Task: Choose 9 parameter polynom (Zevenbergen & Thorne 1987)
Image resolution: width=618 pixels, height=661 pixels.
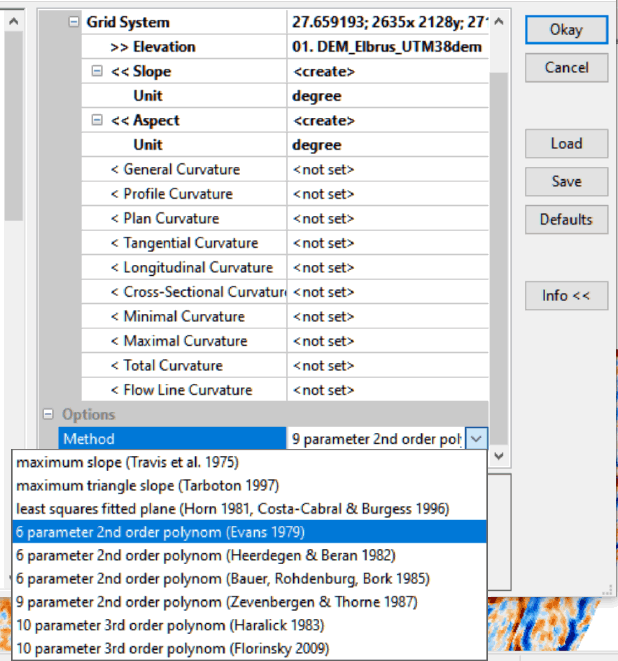Action: click(x=217, y=602)
